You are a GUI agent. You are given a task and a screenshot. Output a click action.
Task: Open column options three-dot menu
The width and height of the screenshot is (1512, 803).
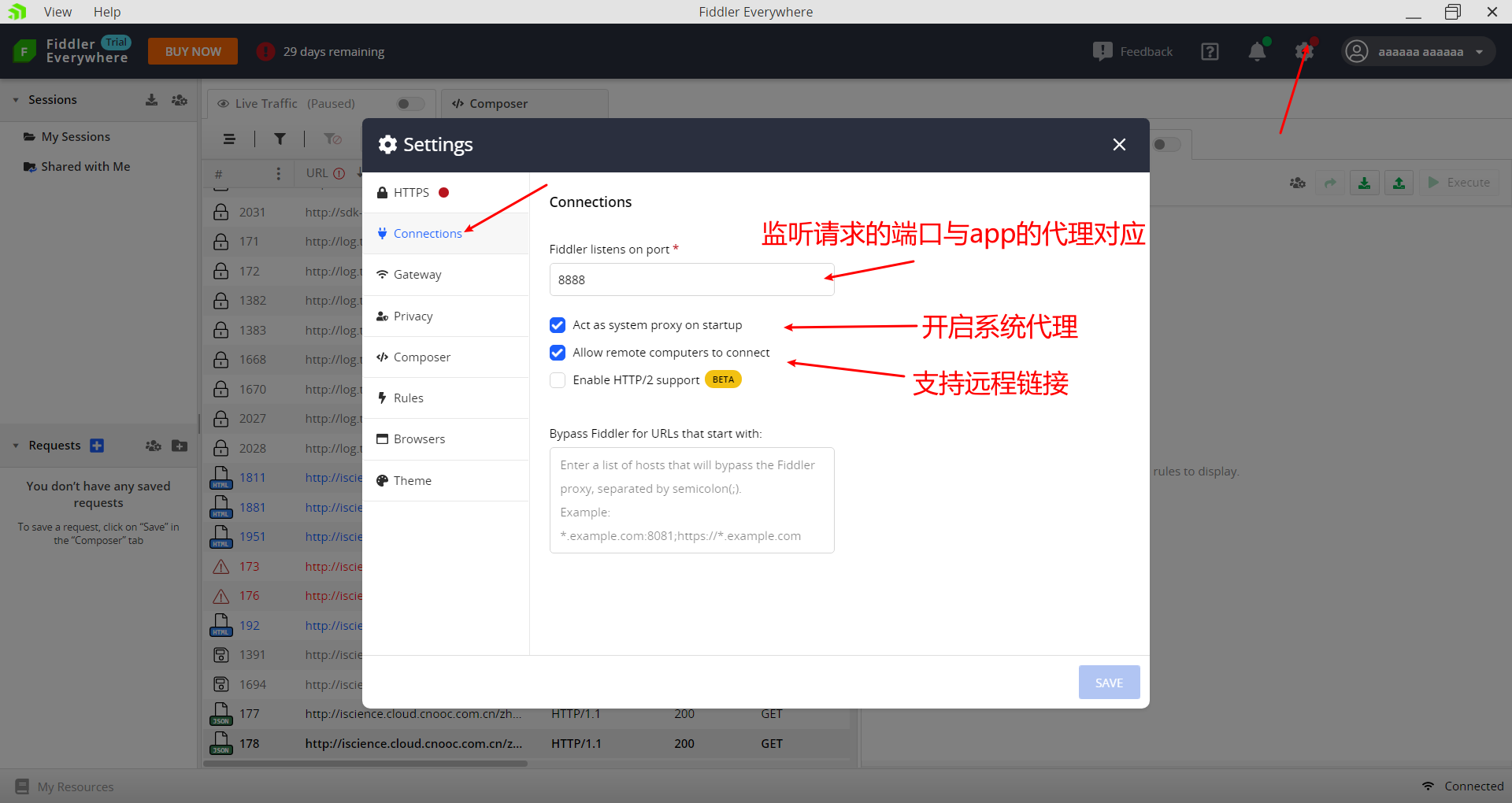pyautogui.click(x=278, y=173)
